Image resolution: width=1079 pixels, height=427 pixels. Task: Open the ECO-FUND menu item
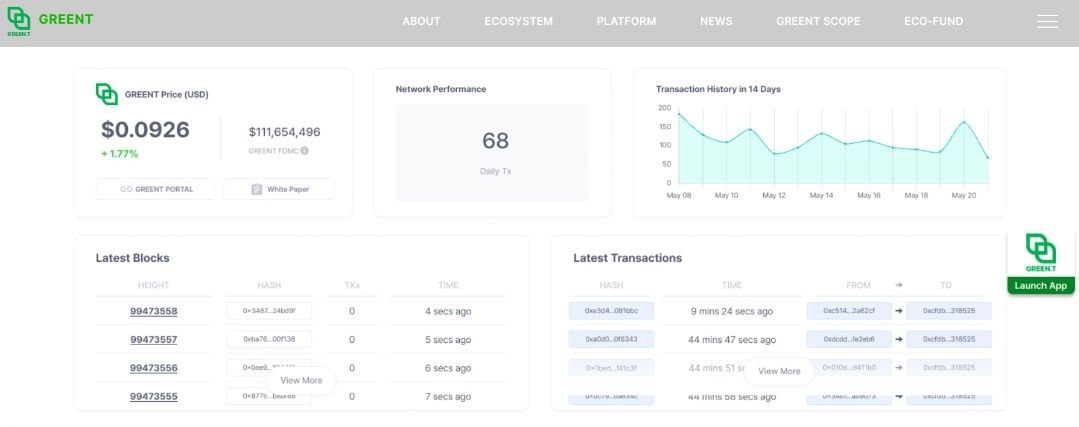coord(934,21)
